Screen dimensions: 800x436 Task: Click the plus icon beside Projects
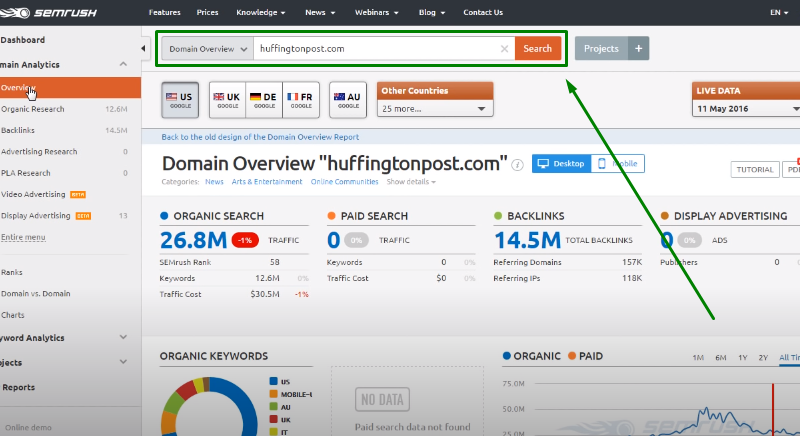point(639,48)
